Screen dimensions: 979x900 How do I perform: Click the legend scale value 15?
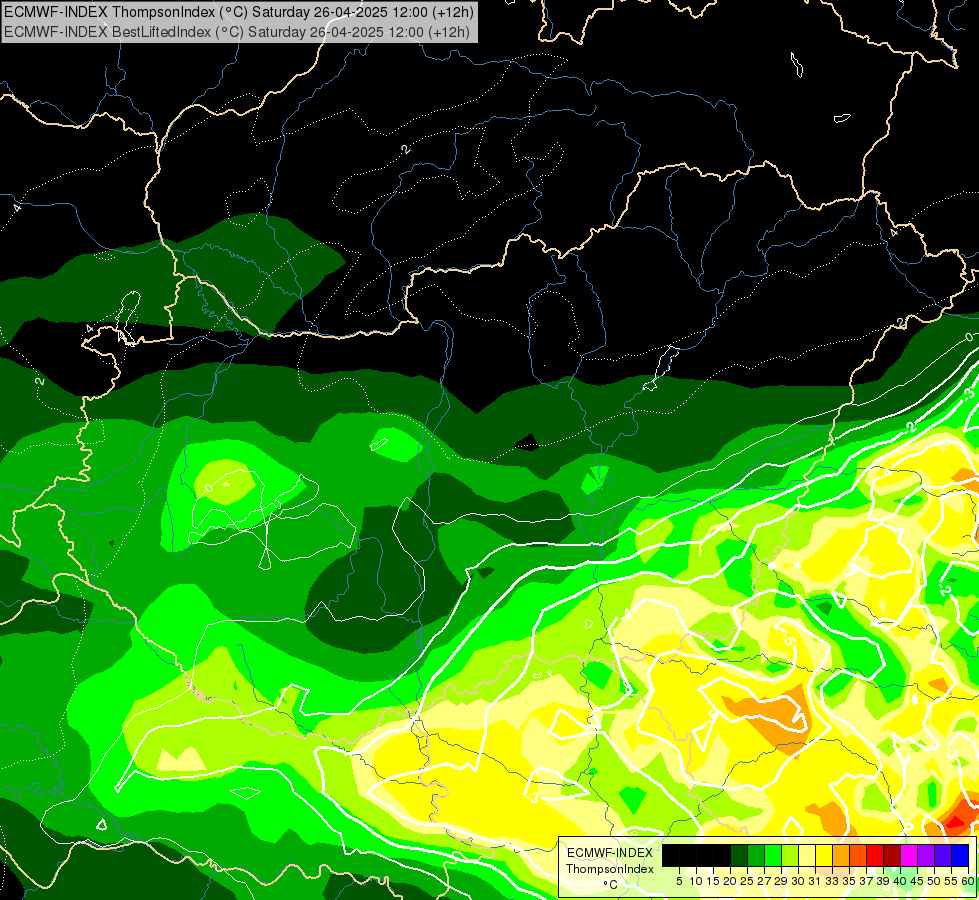coord(713,881)
